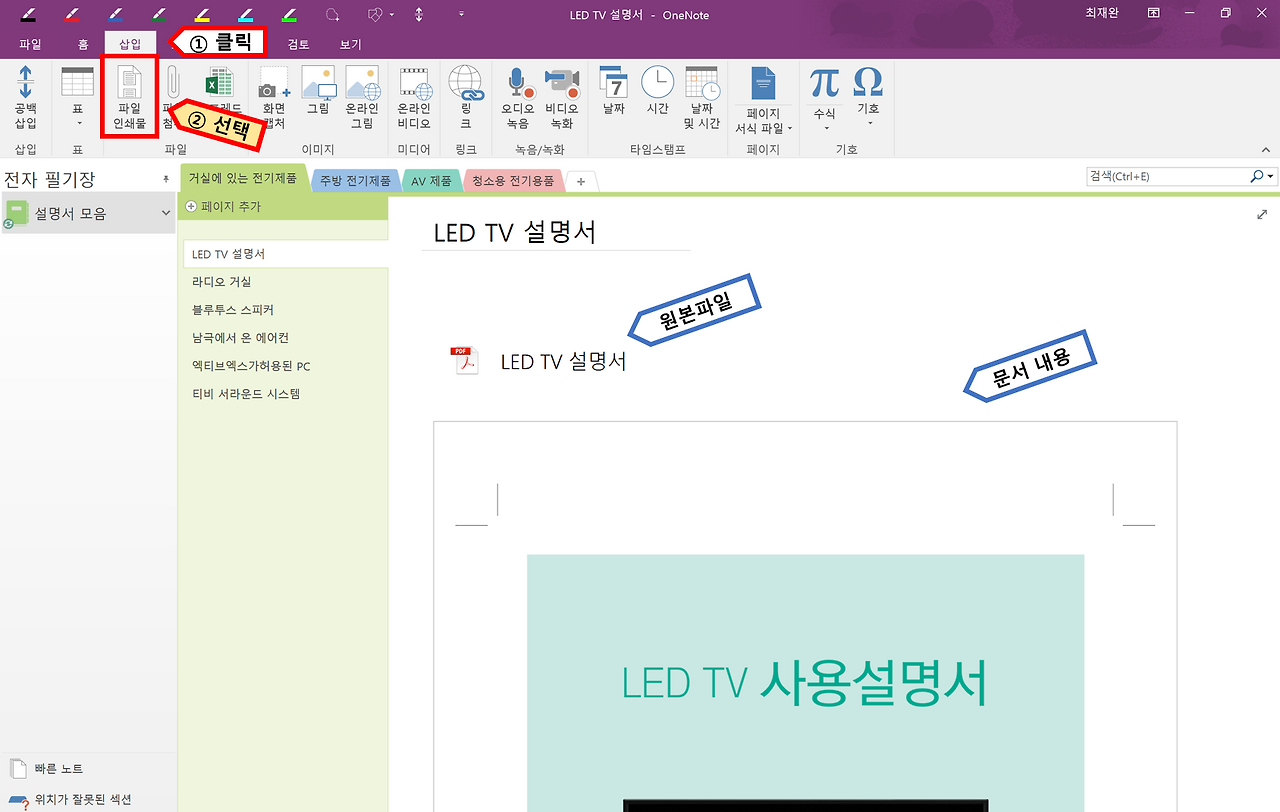Image resolution: width=1280 pixels, height=812 pixels.
Task: Pick the bright green highlighter pen
Action: click(289, 14)
